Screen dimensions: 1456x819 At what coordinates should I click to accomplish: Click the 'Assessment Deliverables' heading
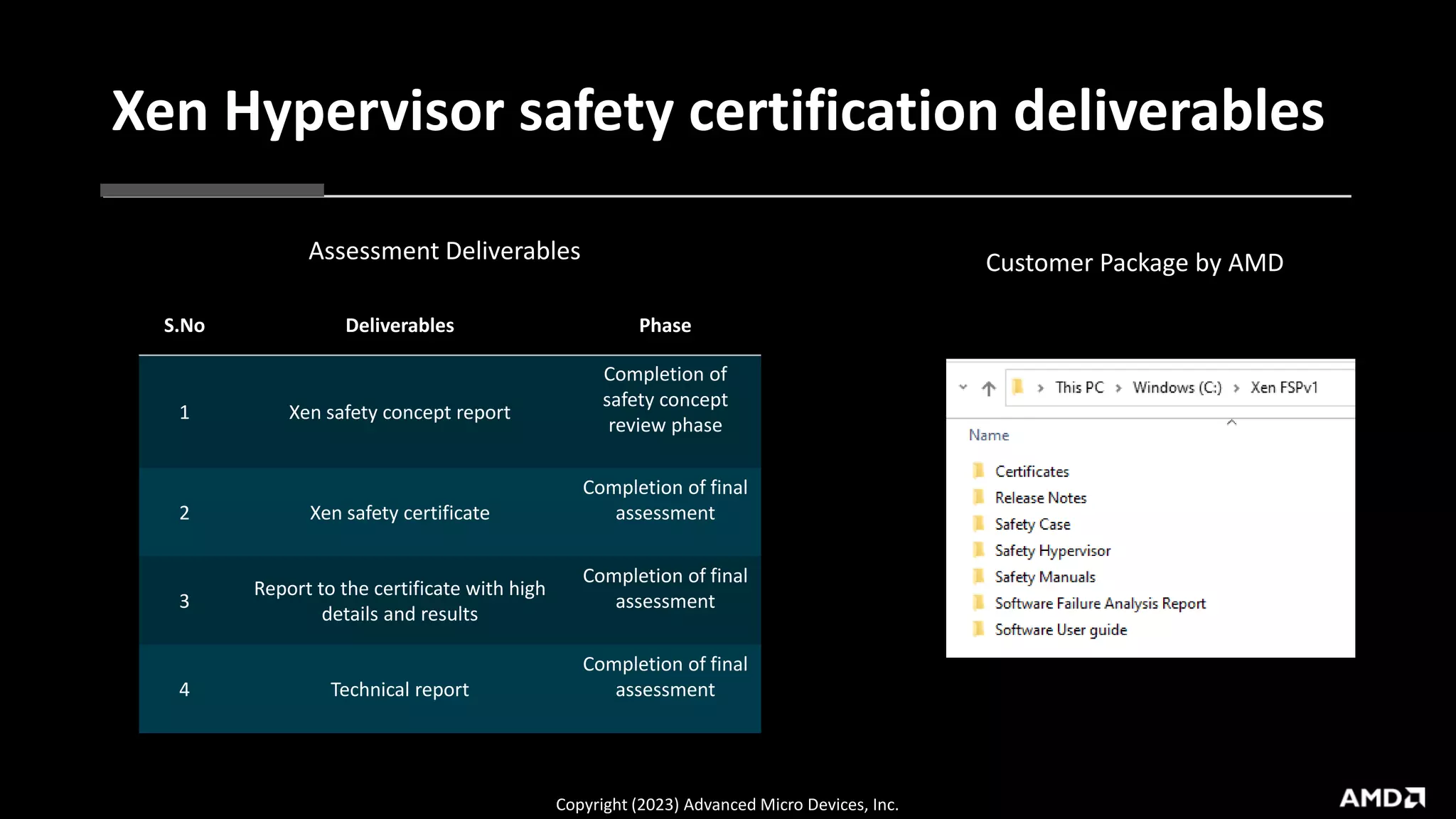tap(444, 251)
